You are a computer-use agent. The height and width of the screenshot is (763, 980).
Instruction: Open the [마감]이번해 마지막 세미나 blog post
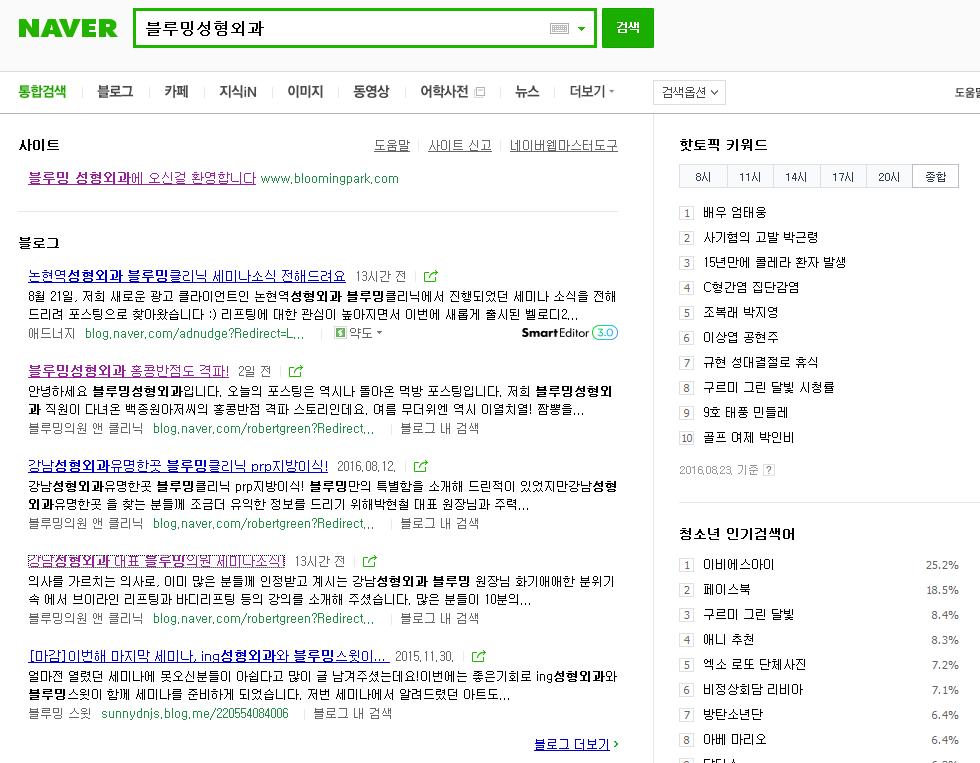click(x=209, y=656)
